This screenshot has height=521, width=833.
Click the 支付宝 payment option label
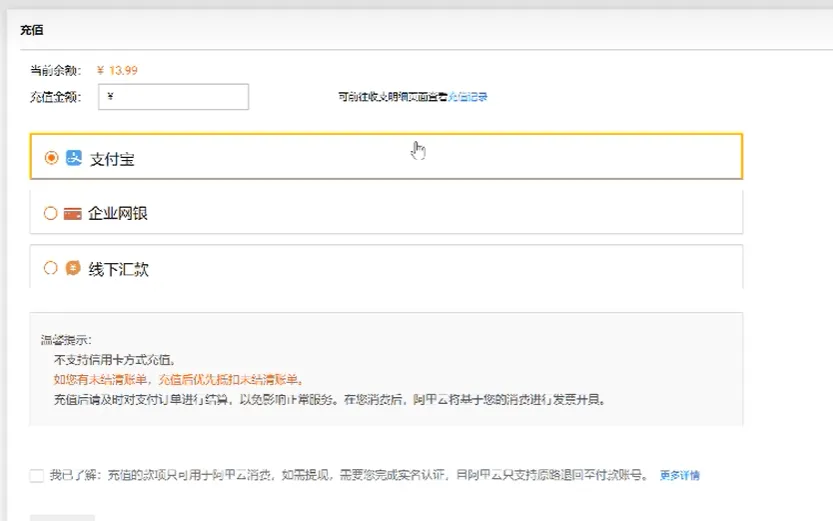[112, 159]
